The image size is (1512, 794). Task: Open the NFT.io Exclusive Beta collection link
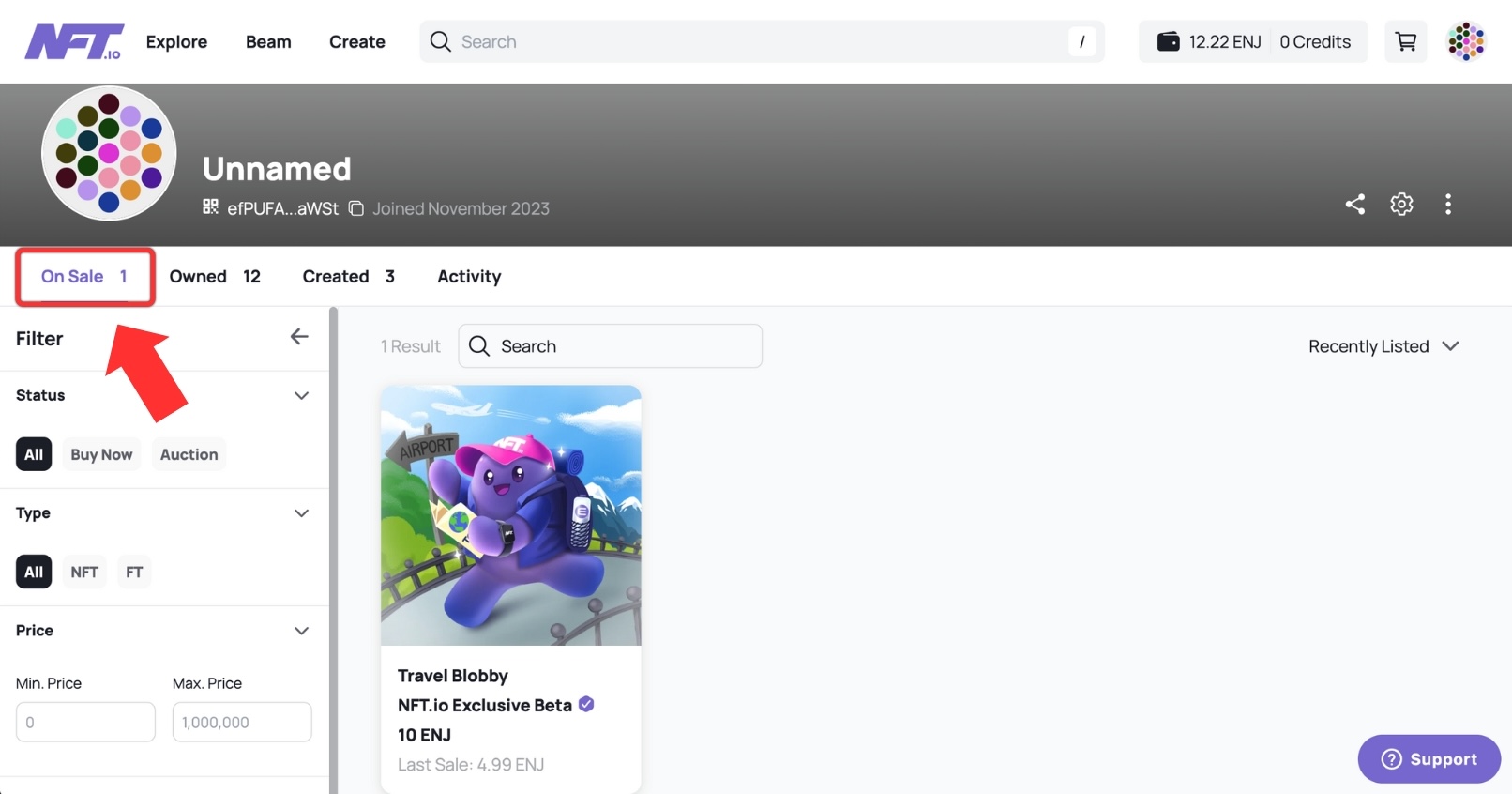485,705
